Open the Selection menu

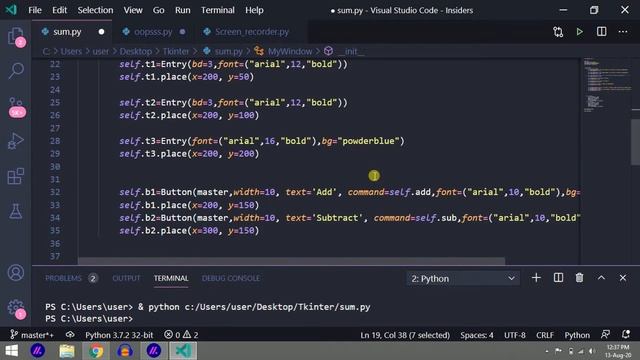point(95,10)
